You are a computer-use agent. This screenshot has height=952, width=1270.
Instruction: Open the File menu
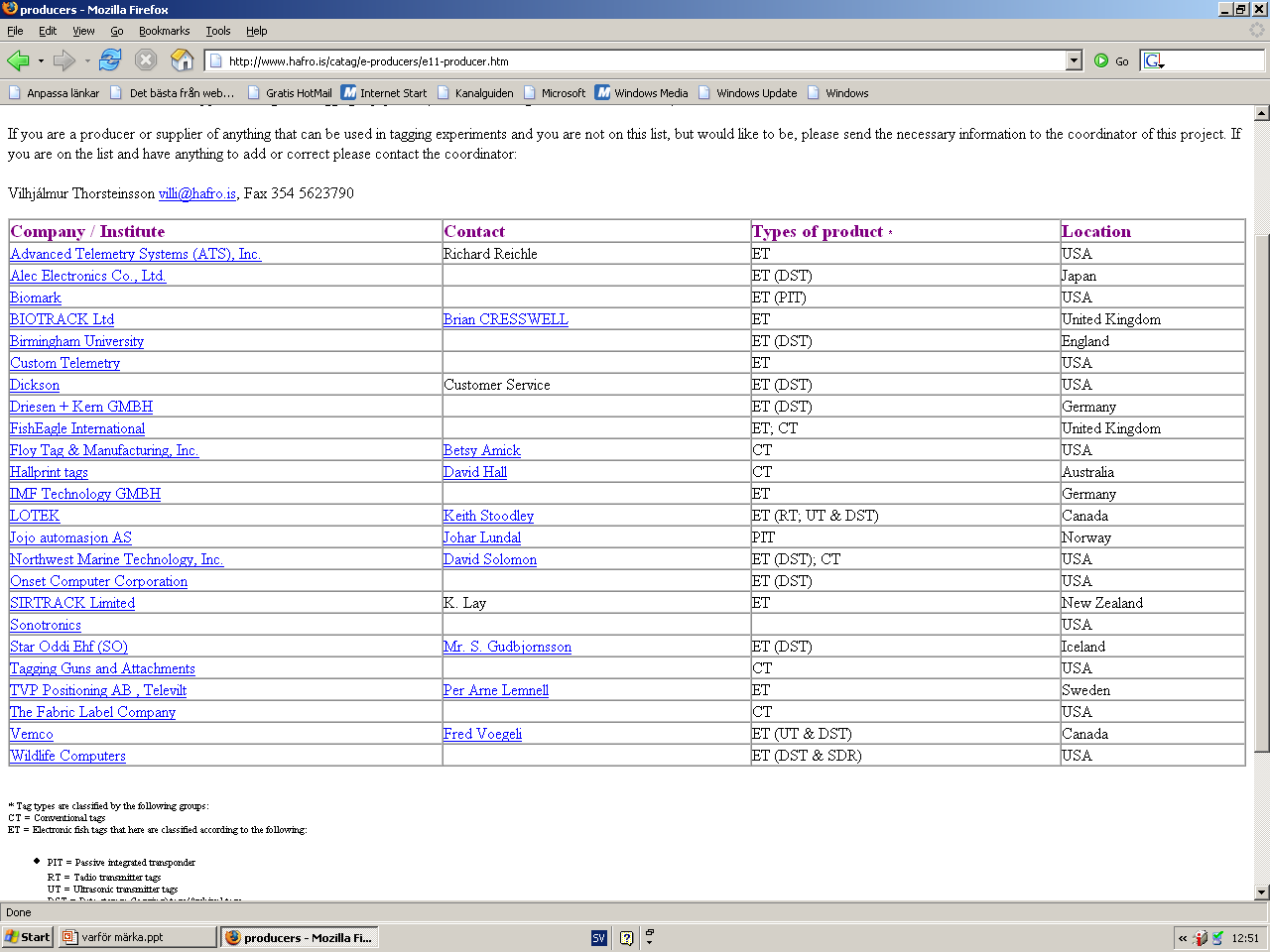[x=15, y=31]
